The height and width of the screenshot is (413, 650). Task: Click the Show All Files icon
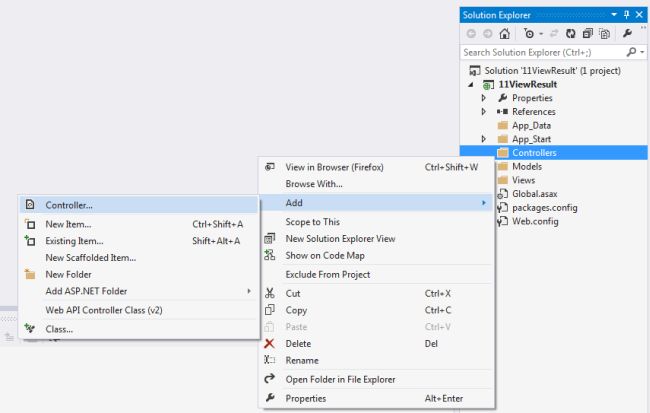(x=604, y=34)
